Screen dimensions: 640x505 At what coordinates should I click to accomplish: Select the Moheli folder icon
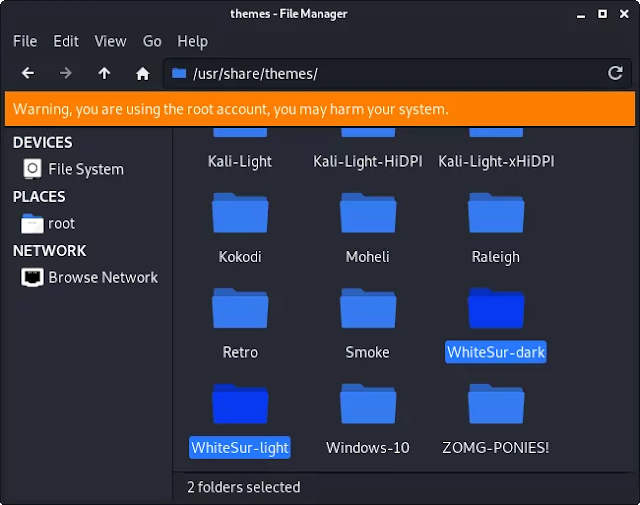pos(368,213)
